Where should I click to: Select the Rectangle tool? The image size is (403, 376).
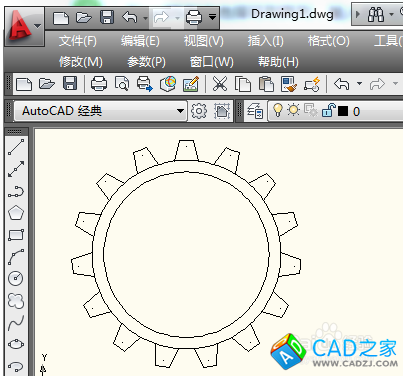click(16, 235)
